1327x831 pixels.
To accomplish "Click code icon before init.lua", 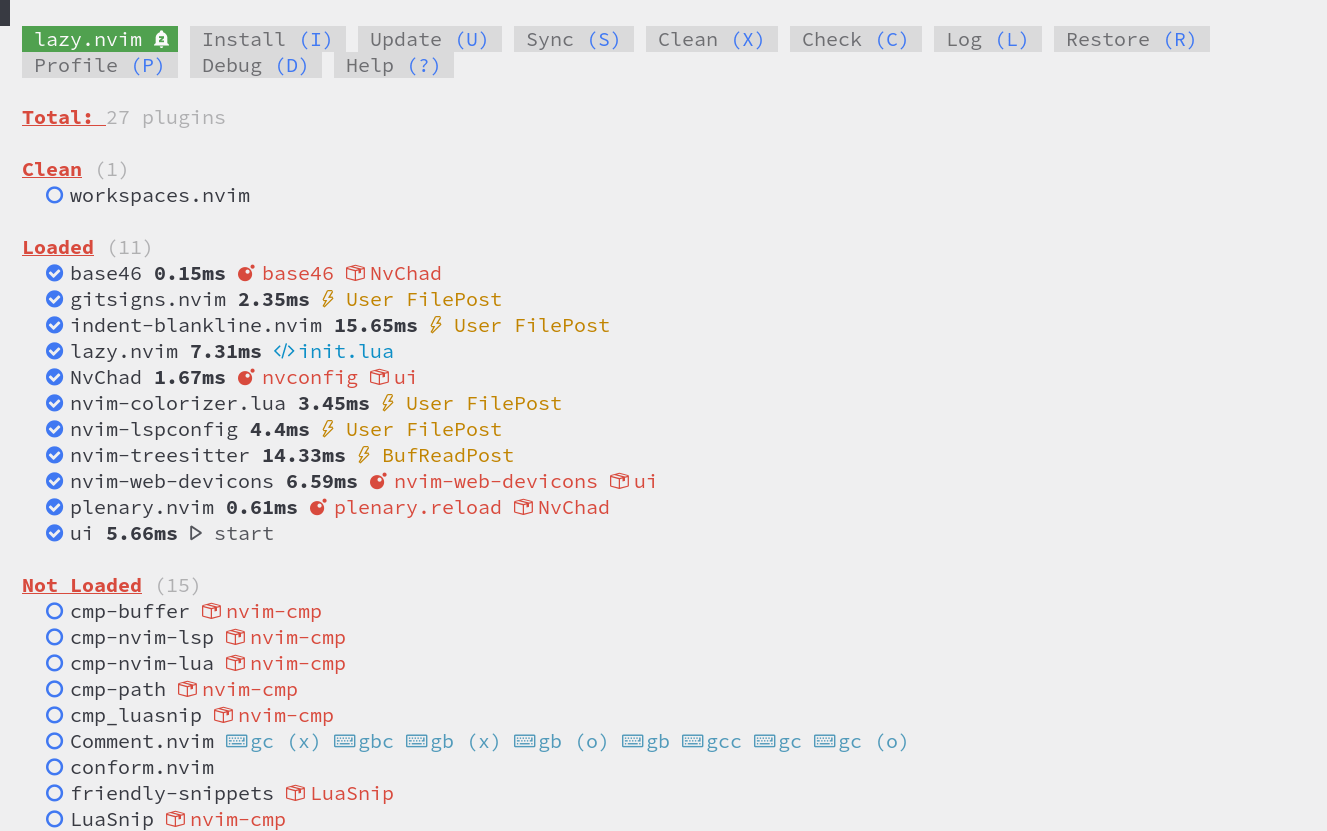I will coord(284,351).
